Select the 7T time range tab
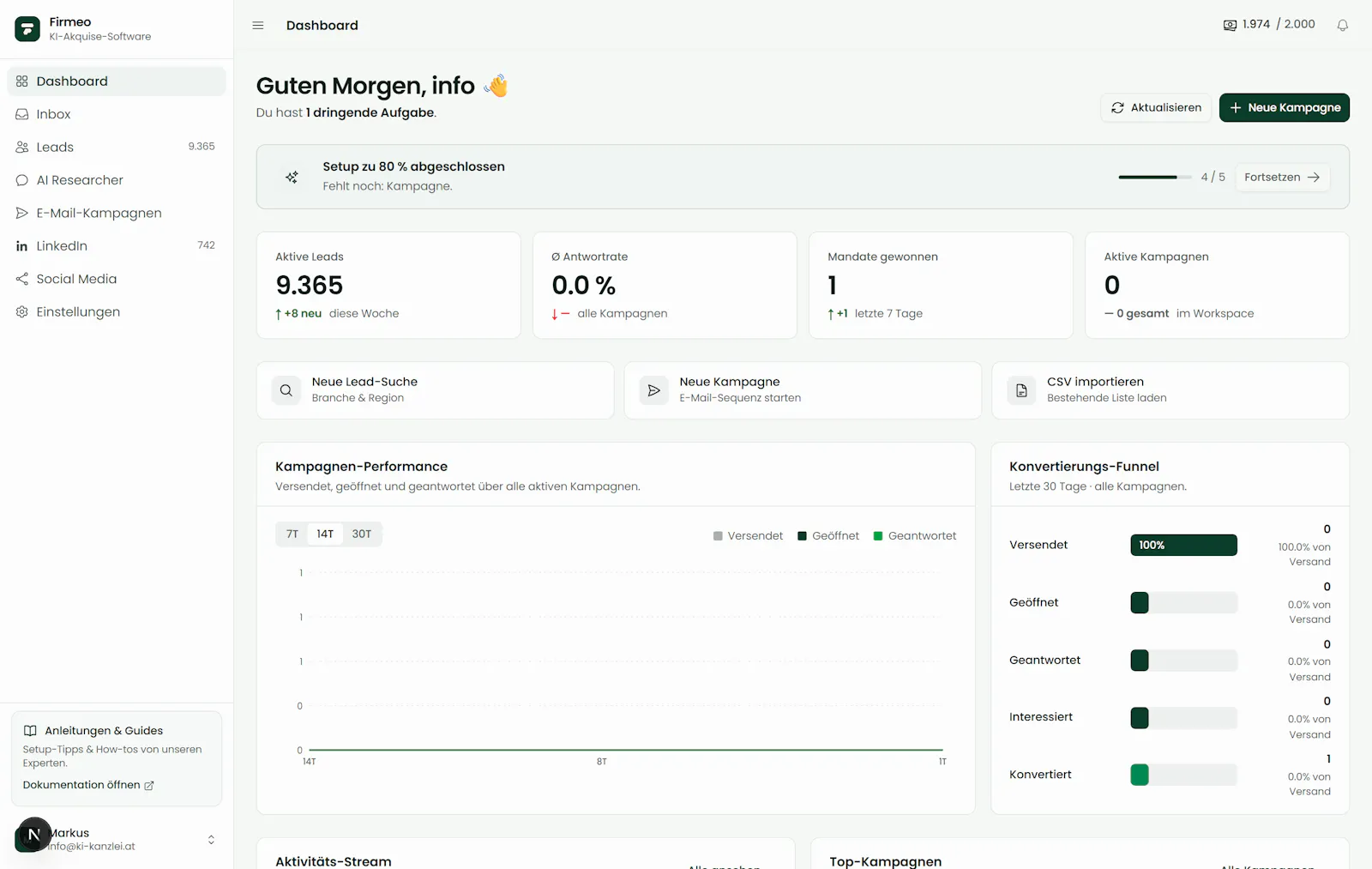1372x869 pixels. (x=292, y=534)
